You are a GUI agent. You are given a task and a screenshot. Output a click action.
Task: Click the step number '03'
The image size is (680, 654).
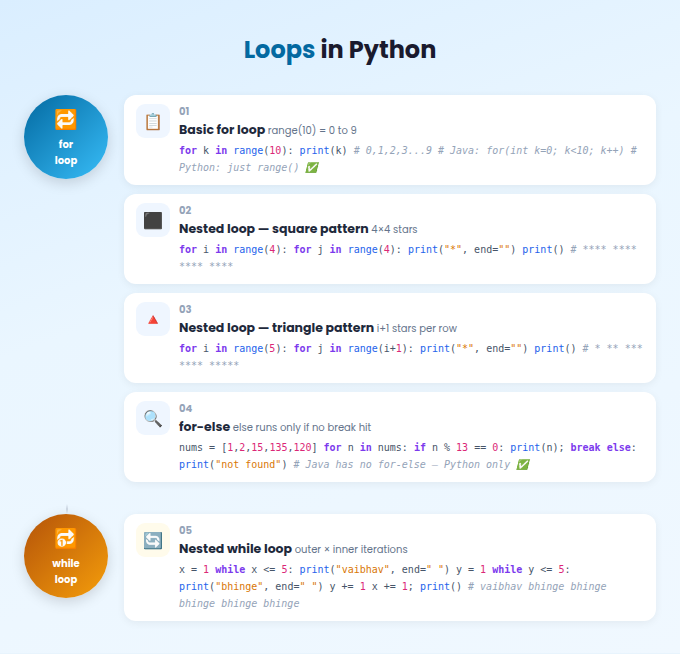coord(185,309)
